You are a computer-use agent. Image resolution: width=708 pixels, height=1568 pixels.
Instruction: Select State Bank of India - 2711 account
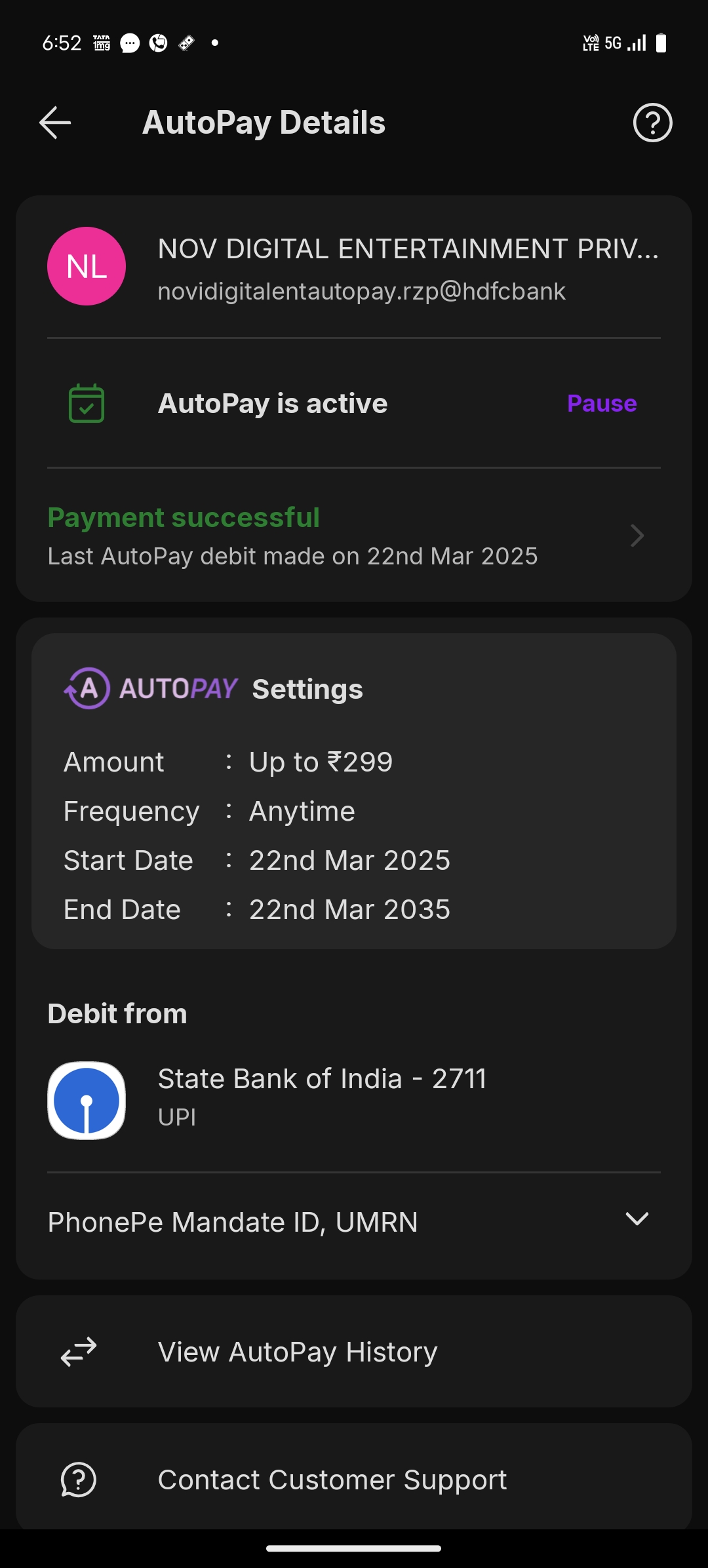(322, 1079)
